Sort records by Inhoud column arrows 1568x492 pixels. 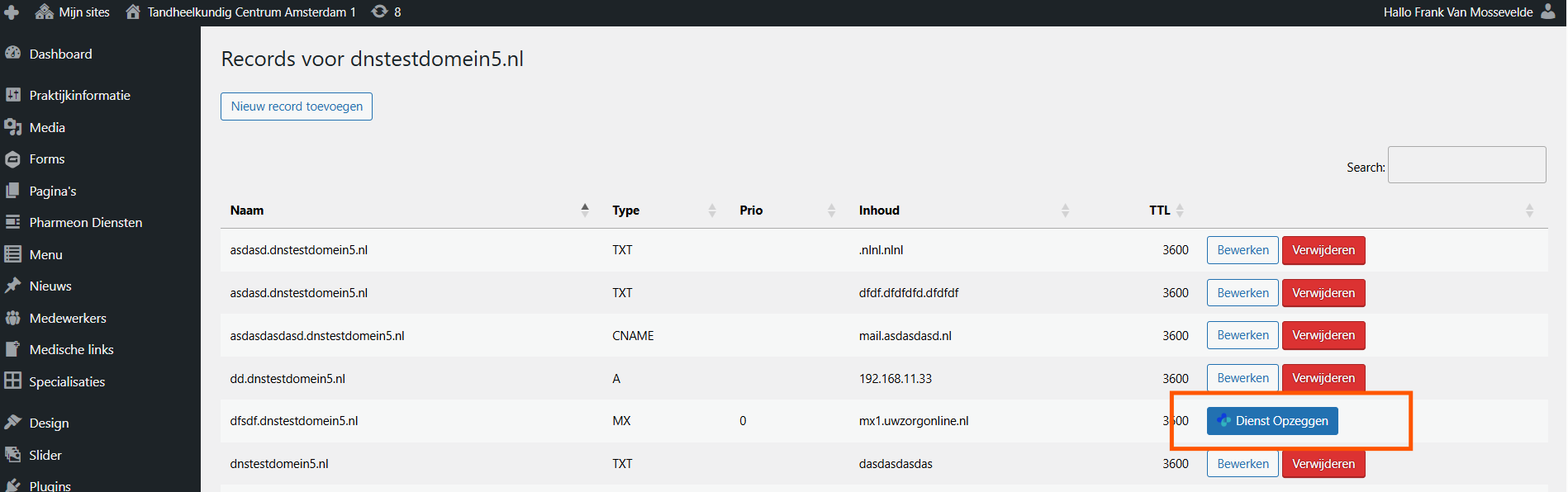pyautogui.click(x=1065, y=211)
